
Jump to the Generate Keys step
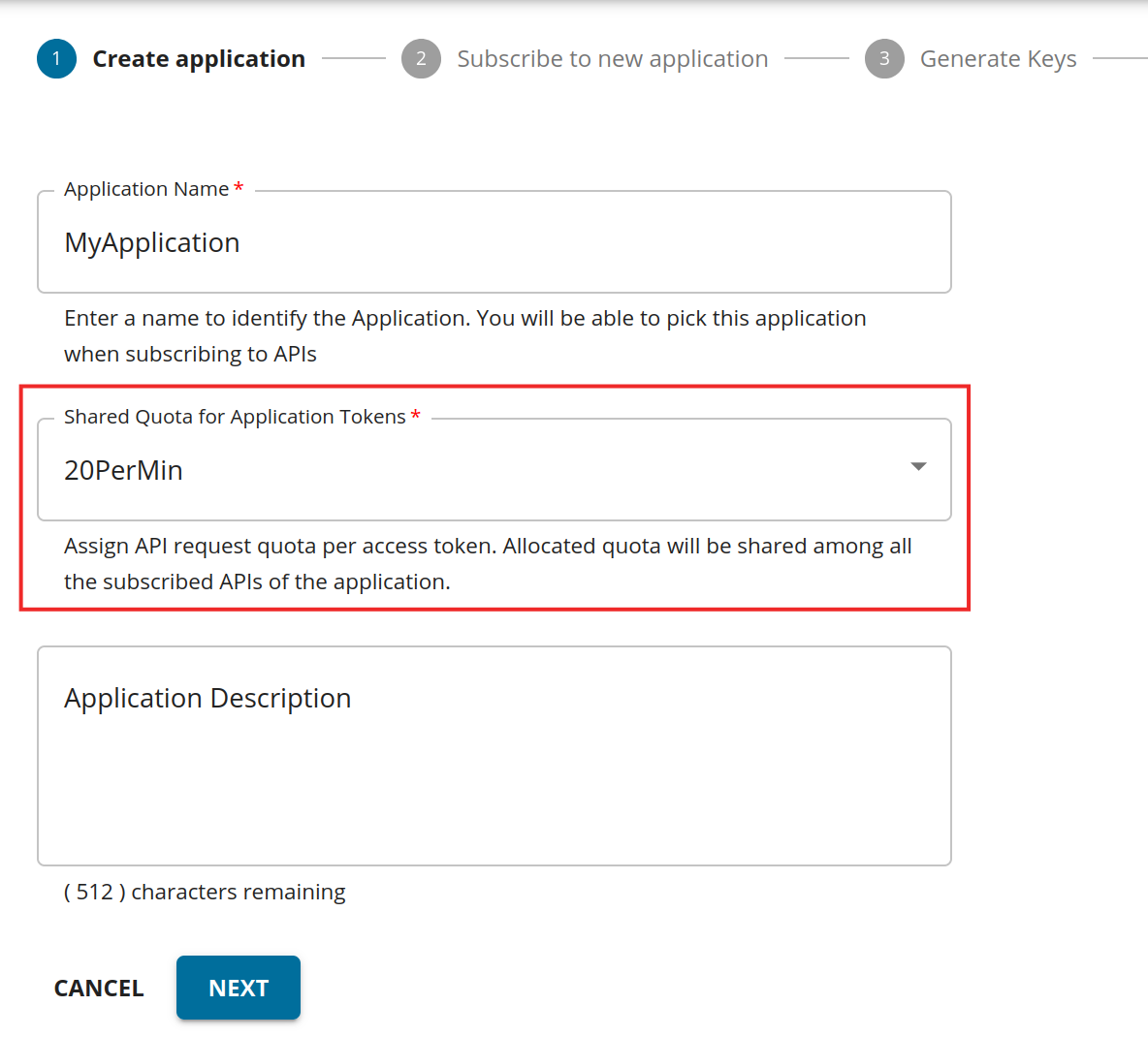(998, 58)
